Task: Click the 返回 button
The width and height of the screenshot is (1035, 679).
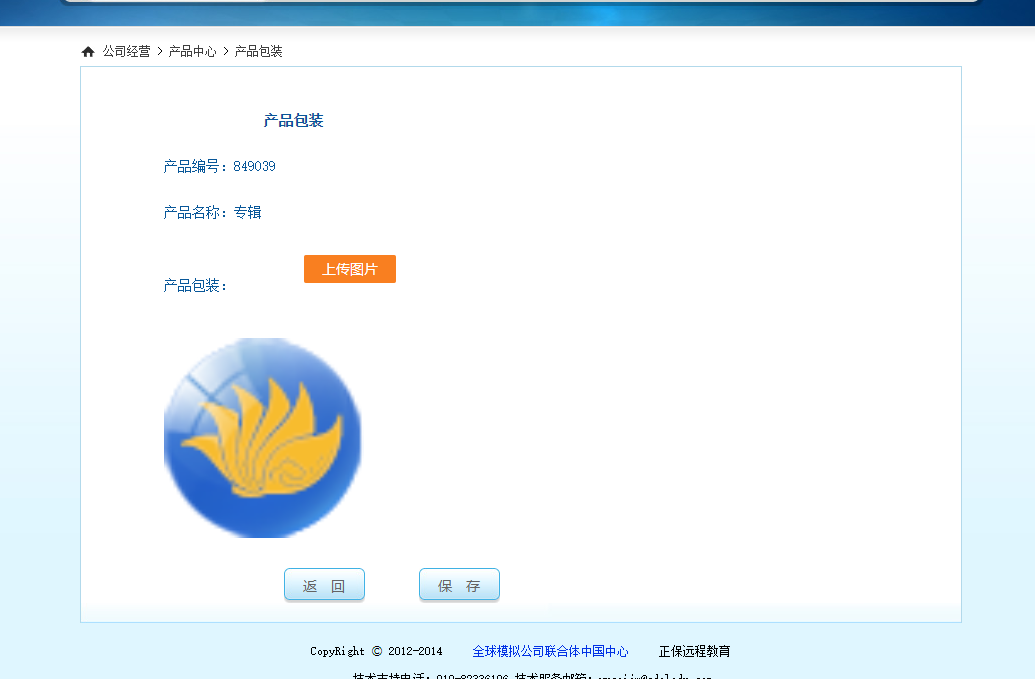Action: pos(324,585)
